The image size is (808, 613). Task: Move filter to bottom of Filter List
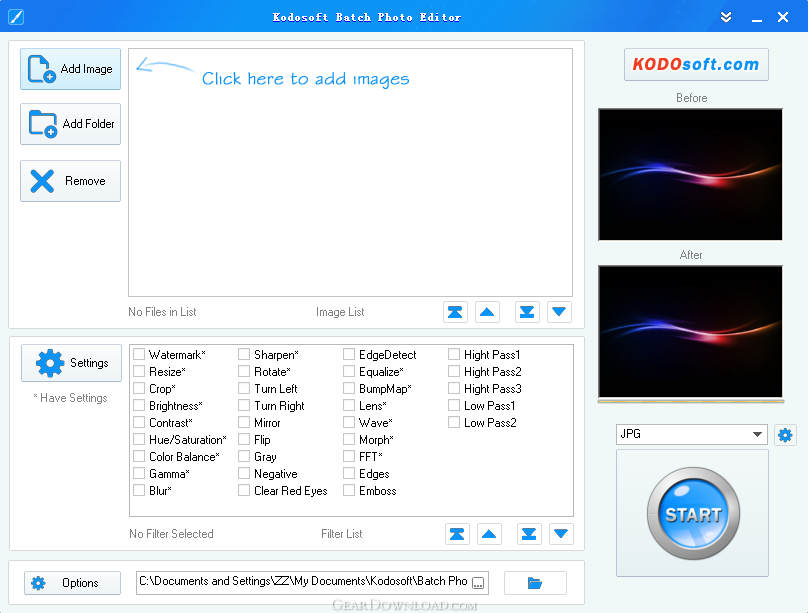pyautogui.click(x=529, y=534)
